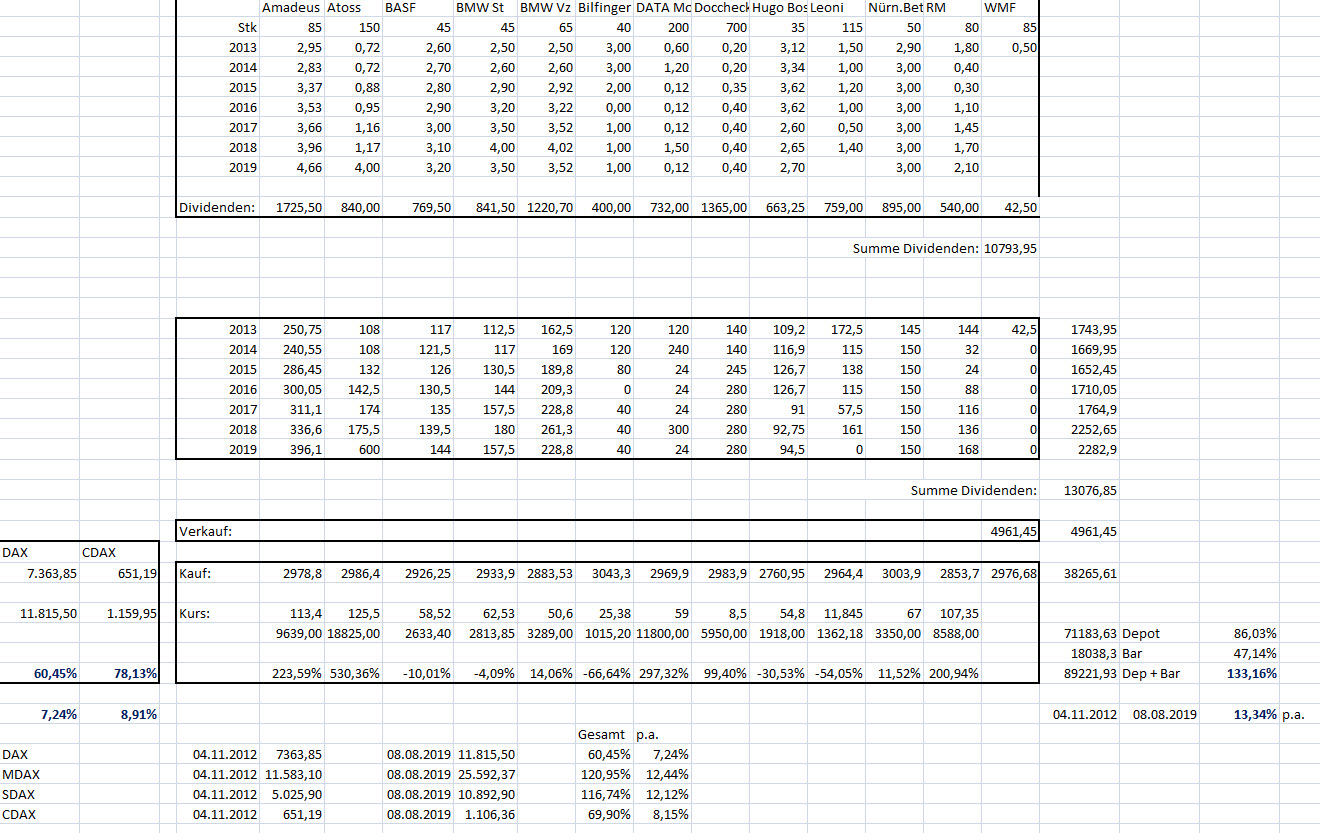Click the Bilfinger -66,64% cell
The width and height of the screenshot is (1320, 833).
(x=603, y=673)
